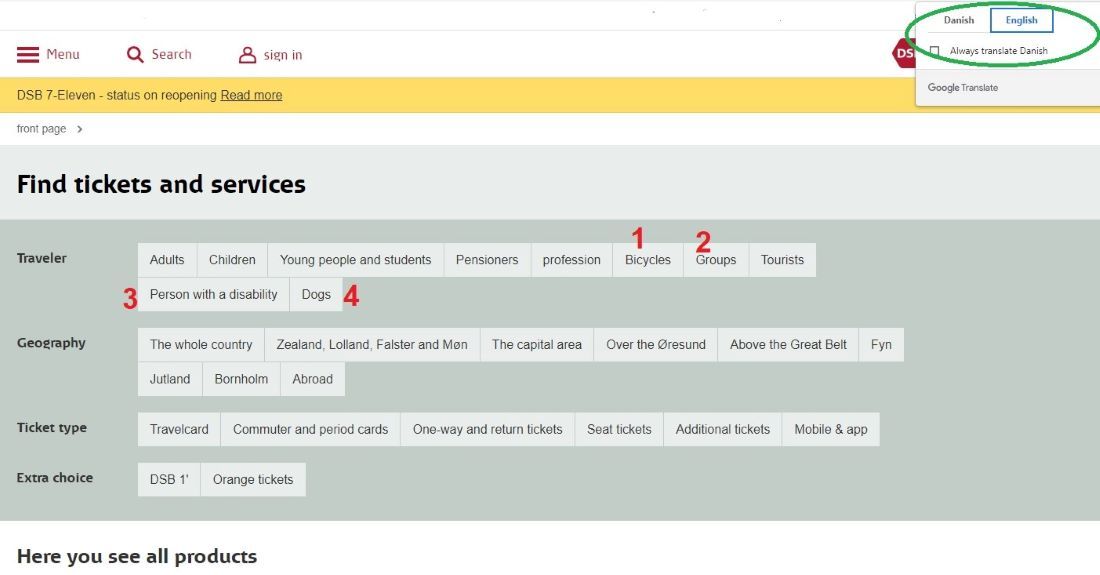Select the Mobile & app filter
This screenshot has width=1100, height=575.
[x=831, y=430]
